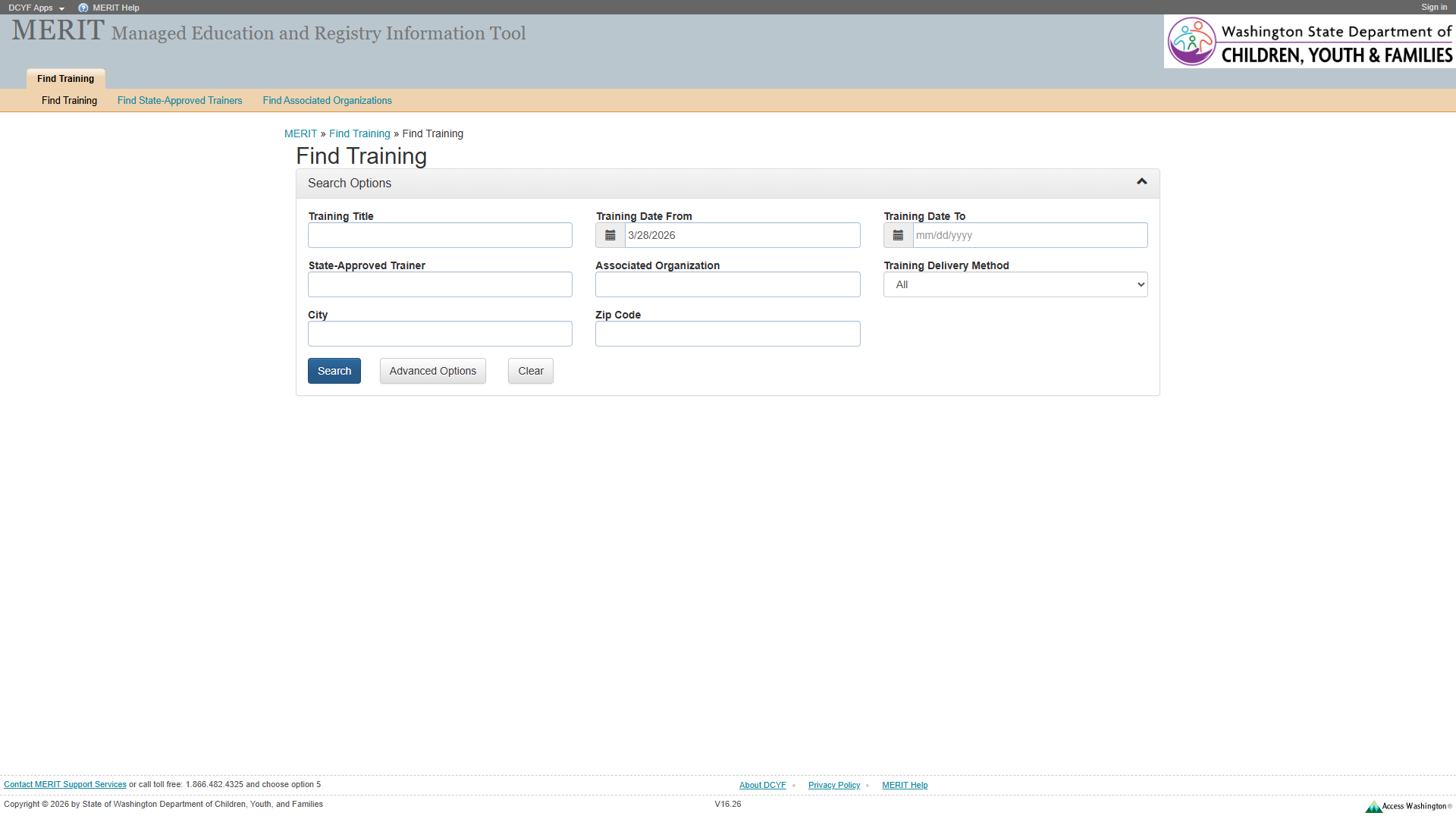The height and width of the screenshot is (819, 1456).
Task: Clear the search form
Action: click(530, 371)
